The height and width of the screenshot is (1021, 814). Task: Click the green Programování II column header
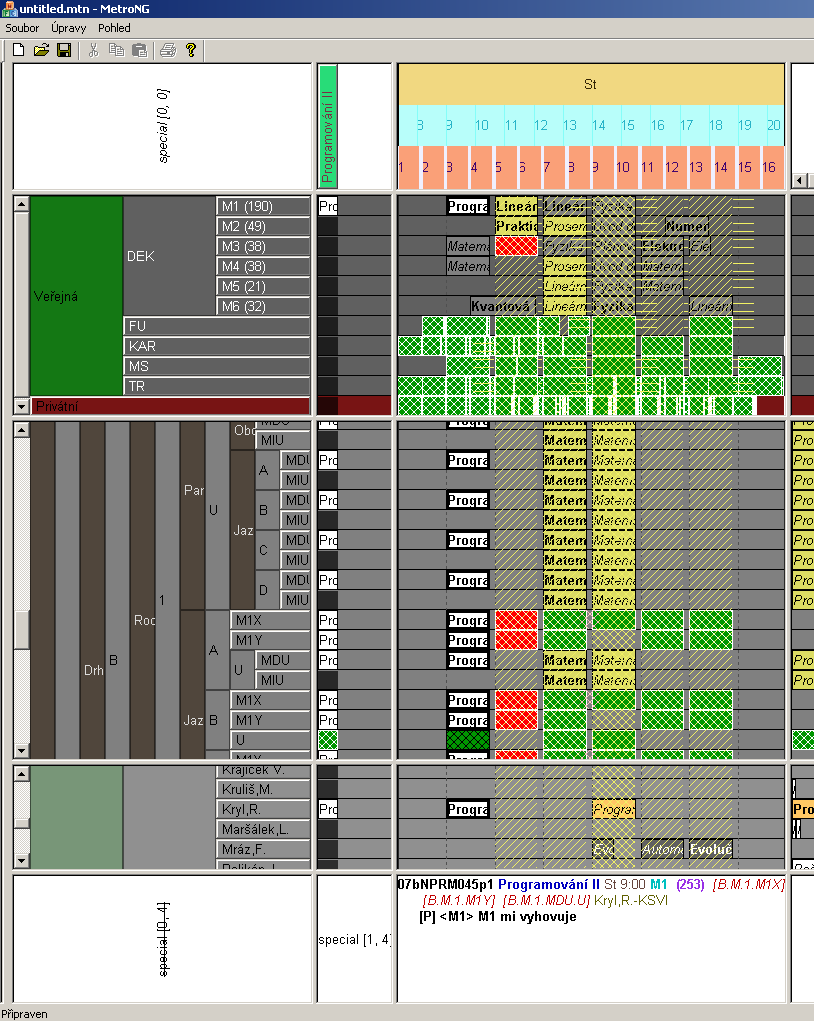328,125
